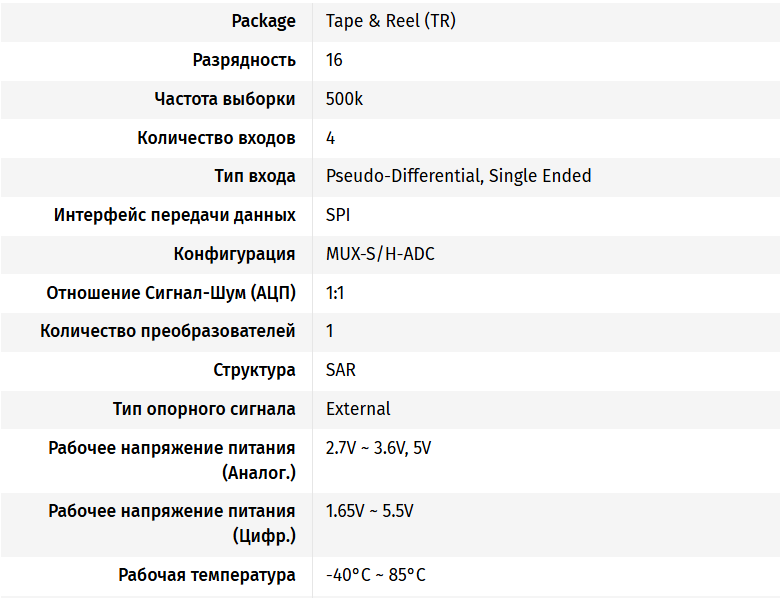Image resolution: width=780 pixels, height=598 pixels.
Task: Select the "External" reference type value
Action: tap(358, 409)
